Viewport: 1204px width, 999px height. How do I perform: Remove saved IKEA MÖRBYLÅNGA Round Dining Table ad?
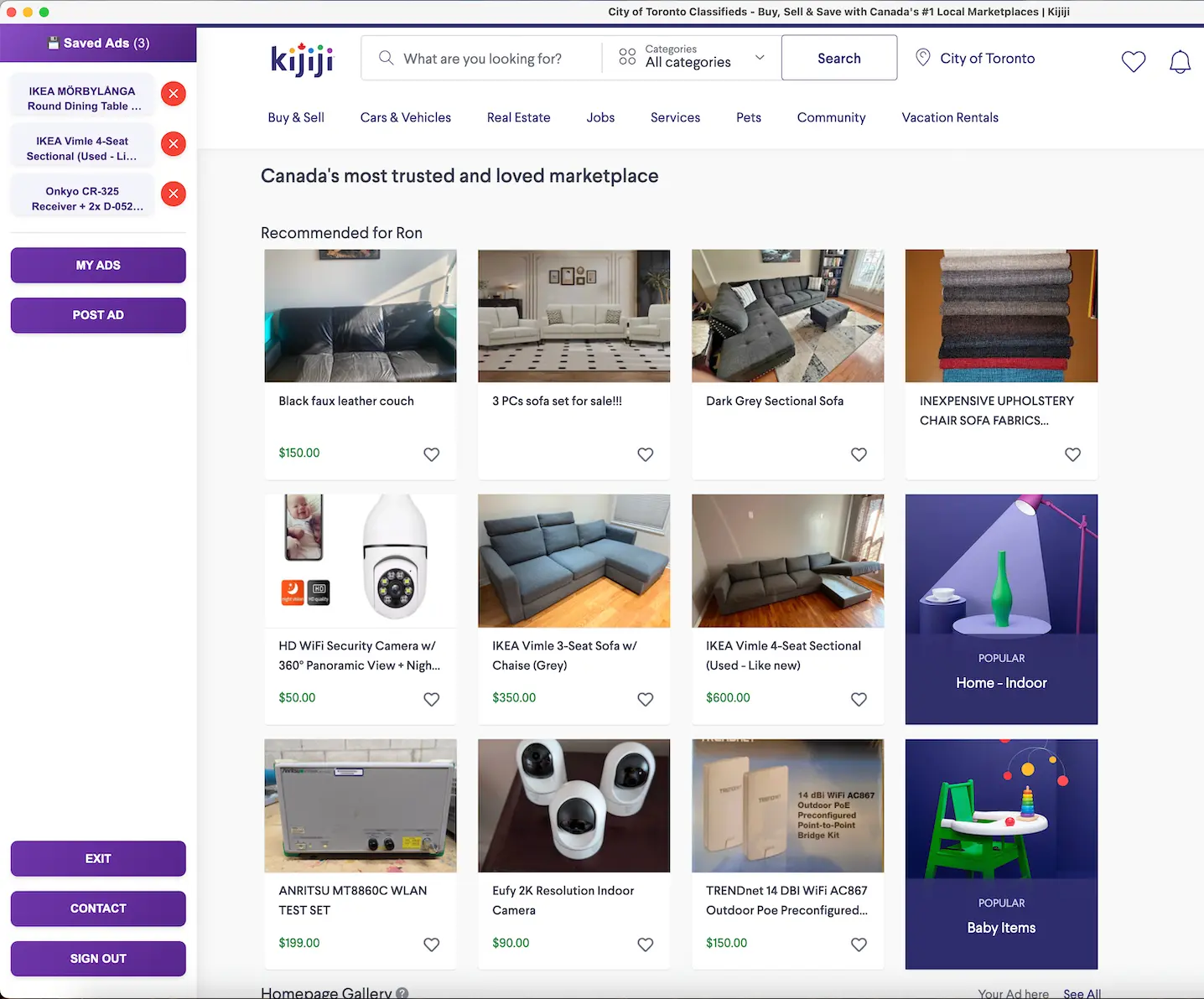pyautogui.click(x=174, y=93)
